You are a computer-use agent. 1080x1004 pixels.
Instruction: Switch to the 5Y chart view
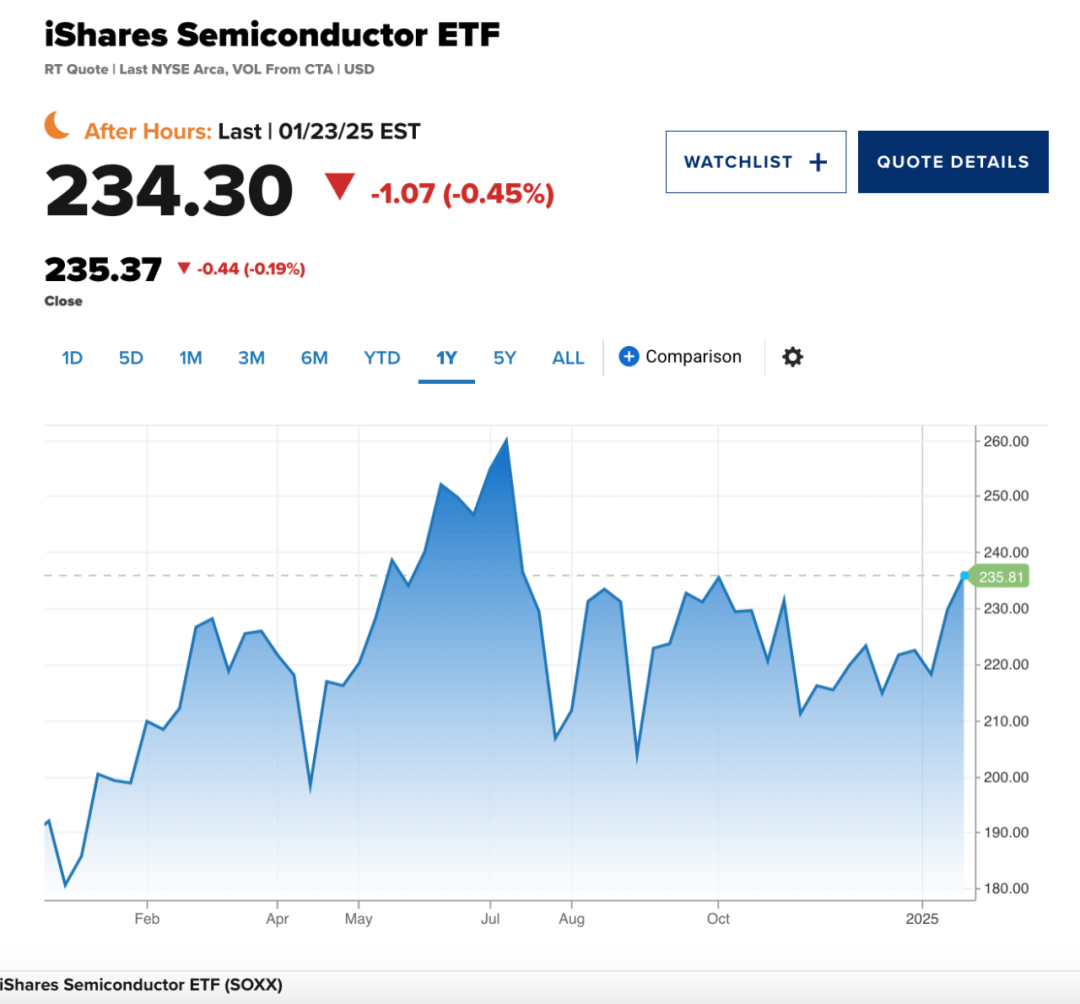(x=505, y=357)
